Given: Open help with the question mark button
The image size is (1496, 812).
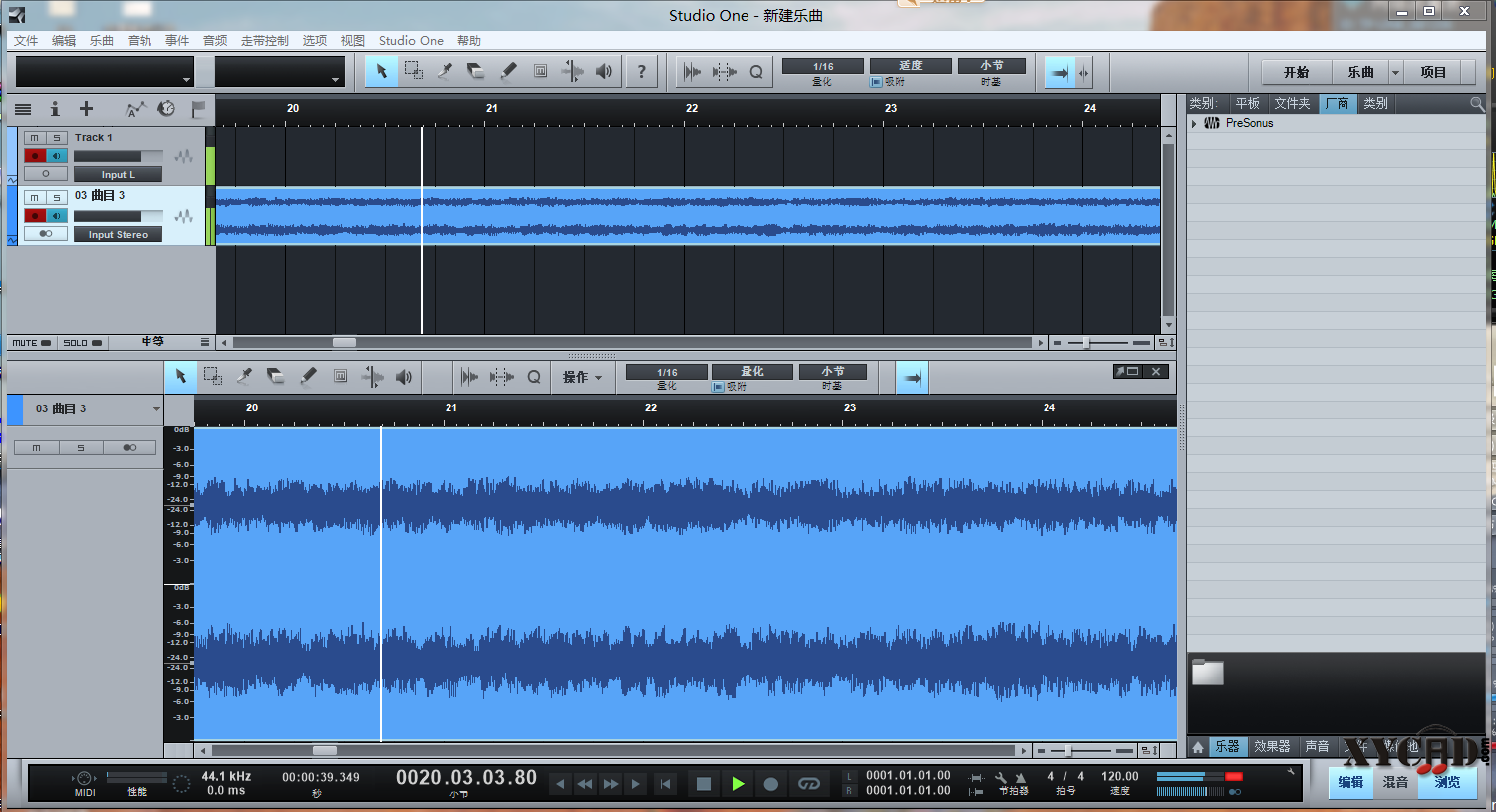Looking at the screenshot, I should point(641,71).
